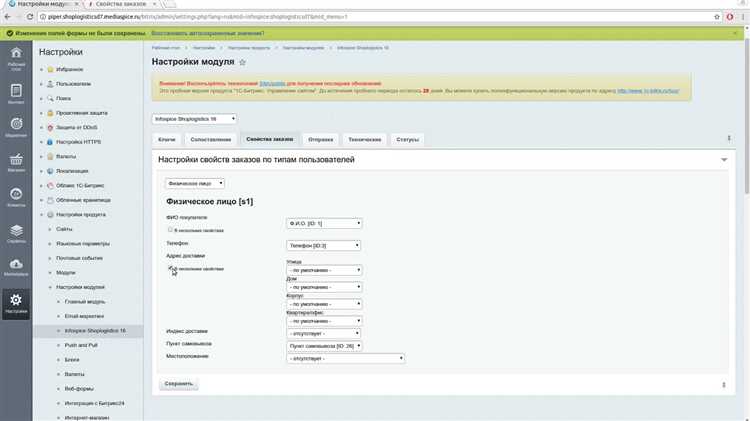Click the Сохранить button

click(x=178, y=384)
